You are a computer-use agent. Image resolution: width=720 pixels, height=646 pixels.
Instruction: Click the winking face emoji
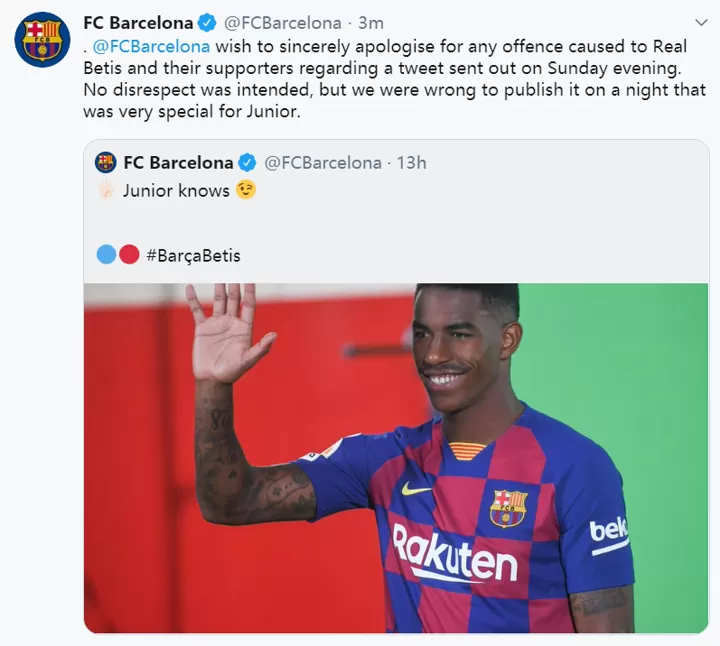pos(246,190)
